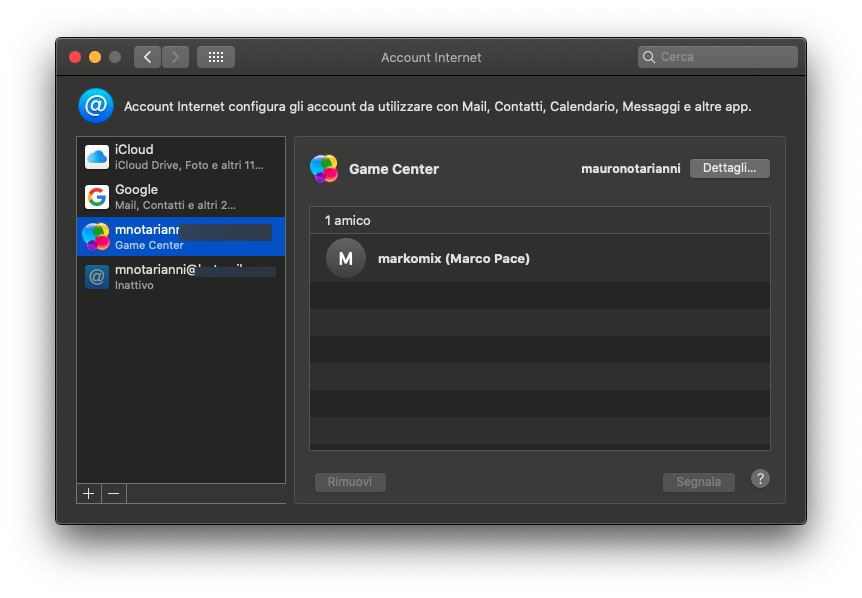The width and height of the screenshot is (862, 598).
Task: Click the 'Inattivo' status label
Action: 134,285
